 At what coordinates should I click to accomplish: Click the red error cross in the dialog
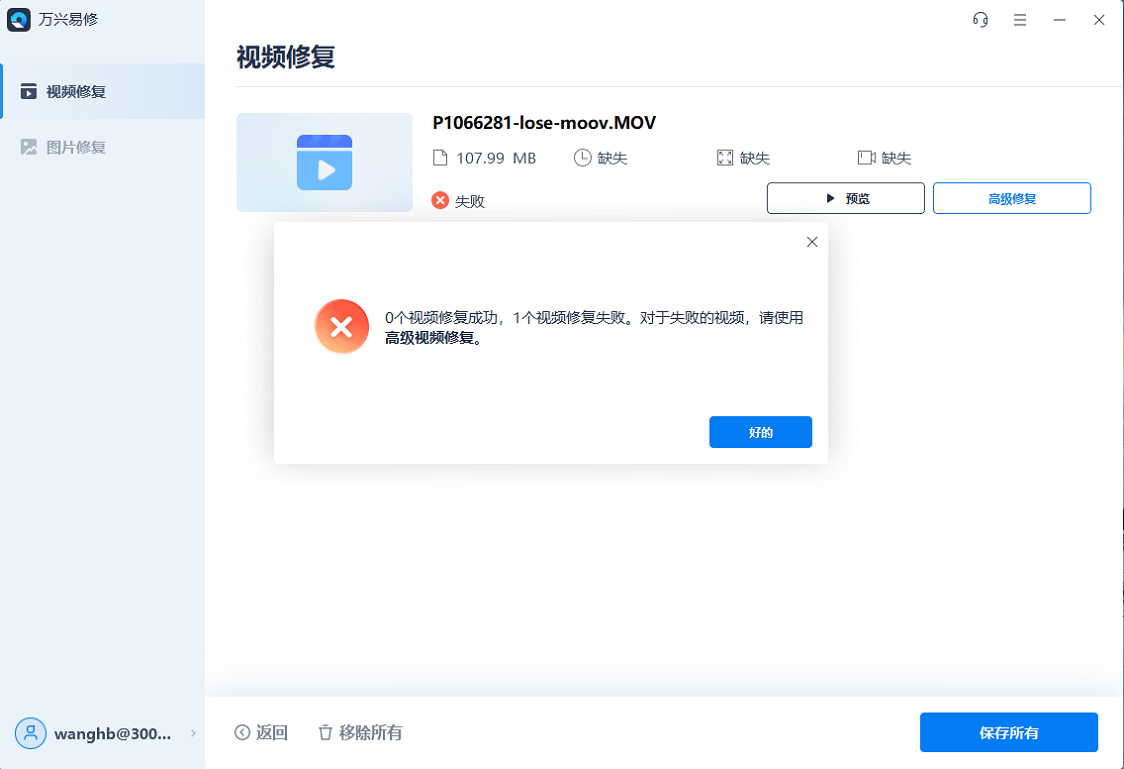tap(341, 326)
